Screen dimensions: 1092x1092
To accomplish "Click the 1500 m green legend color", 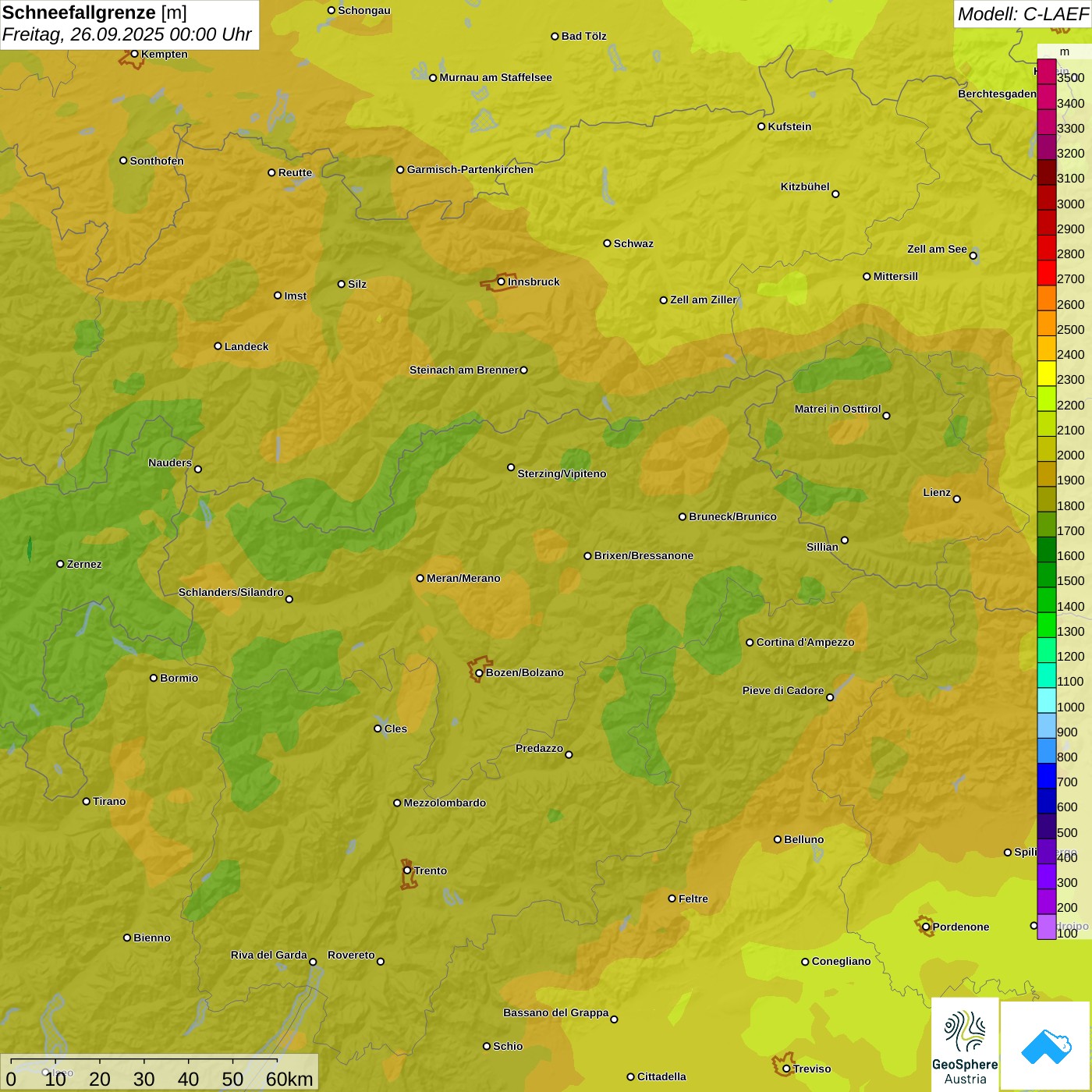I will (1047, 575).
